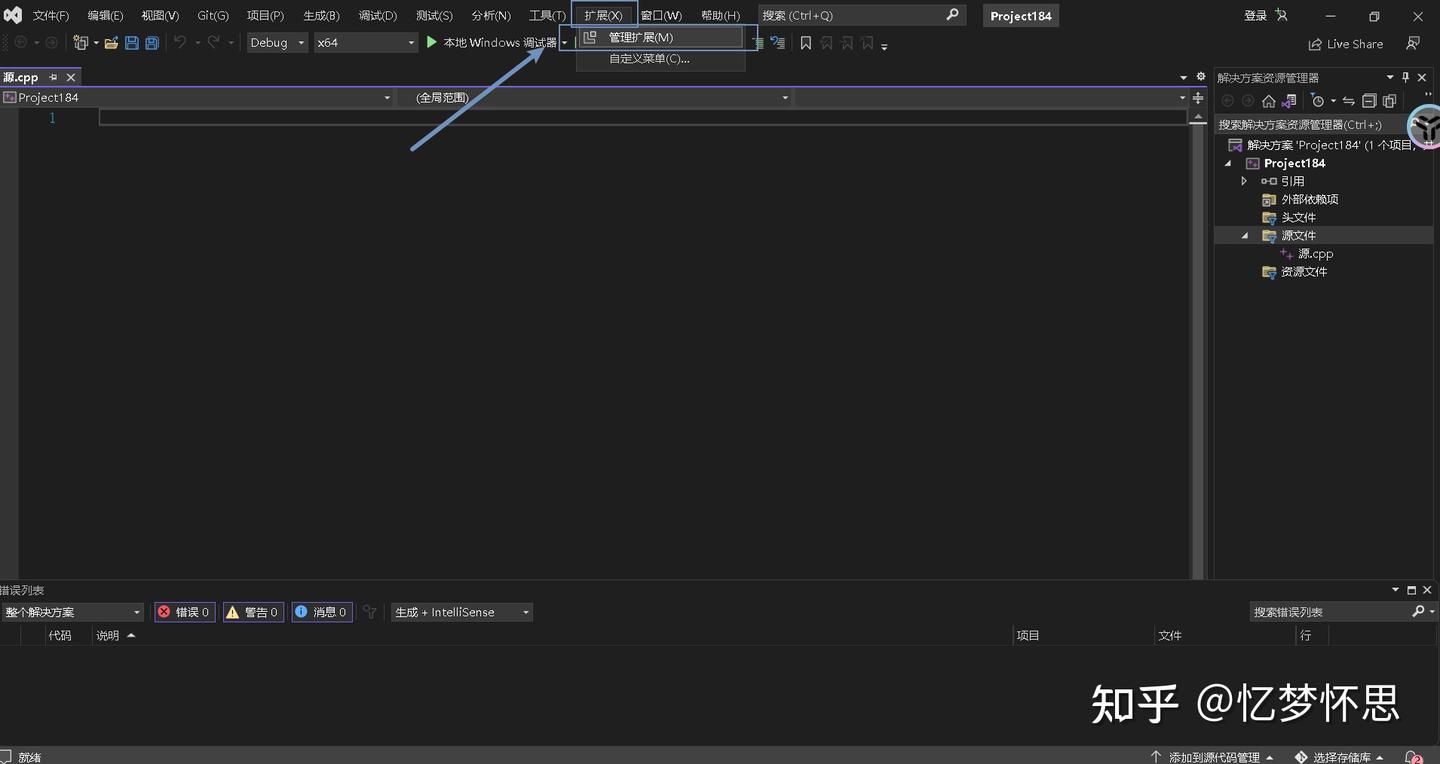Open the 扩展(X) menu
This screenshot has height=764, width=1440.
[602, 15]
